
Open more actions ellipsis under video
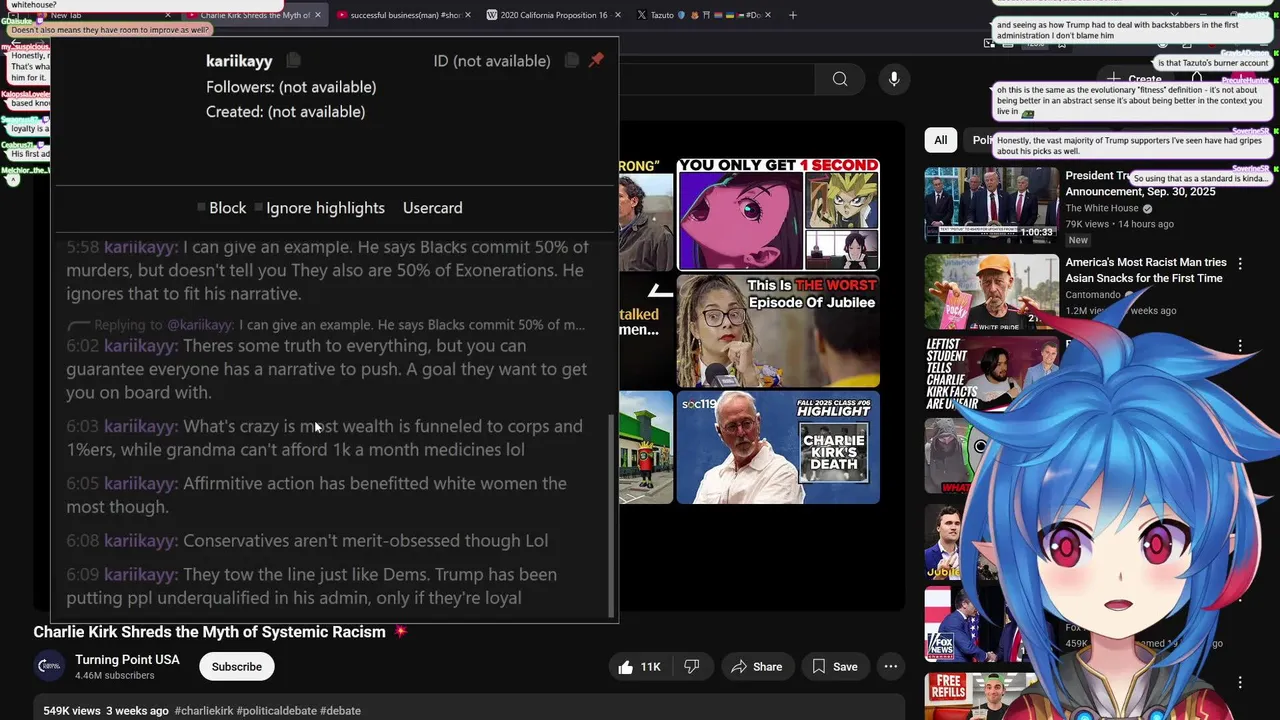point(890,667)
